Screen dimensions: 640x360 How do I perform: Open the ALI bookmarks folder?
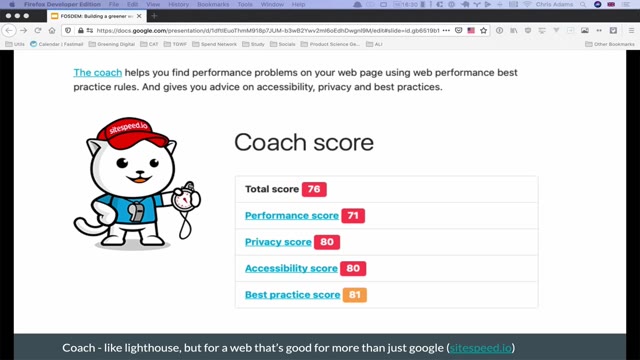click(x=374, y=44)
